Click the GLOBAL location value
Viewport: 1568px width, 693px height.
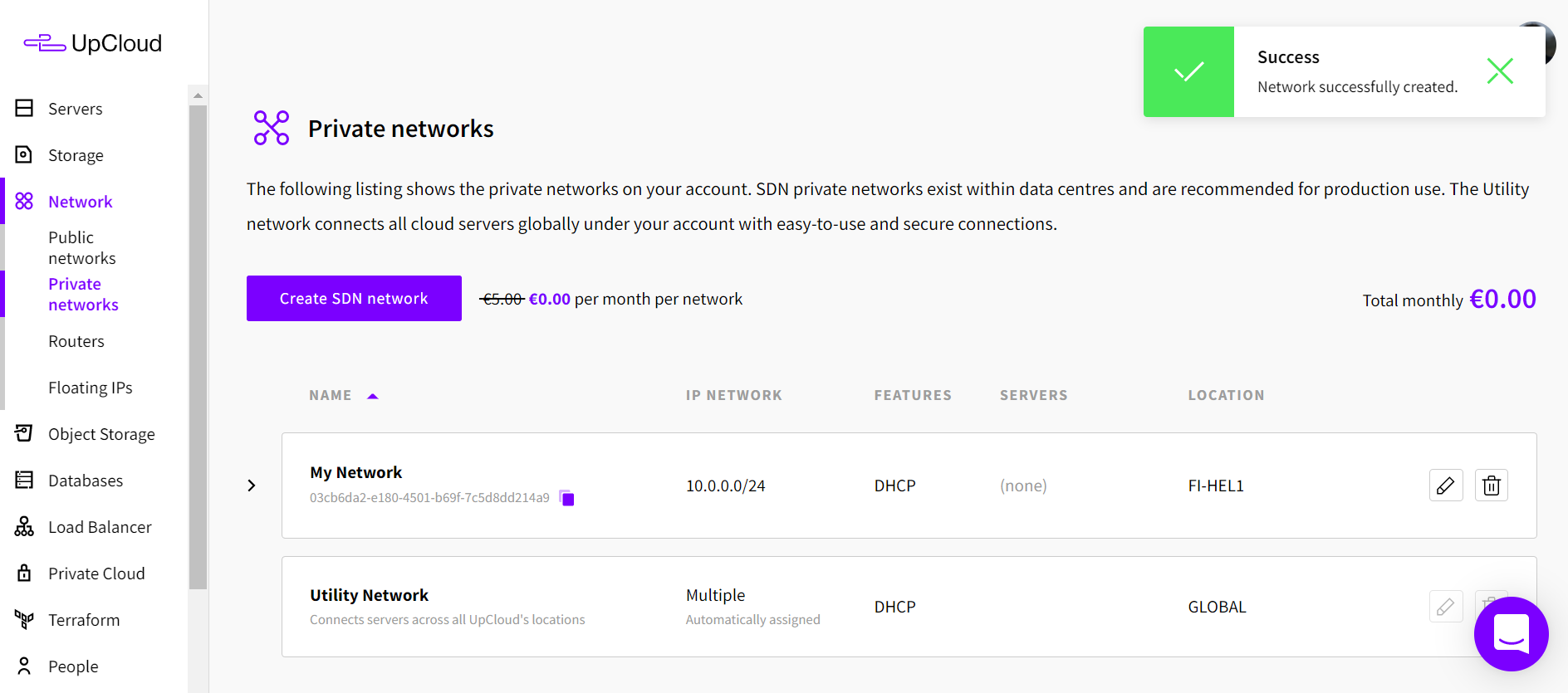tap(1217, 607)
